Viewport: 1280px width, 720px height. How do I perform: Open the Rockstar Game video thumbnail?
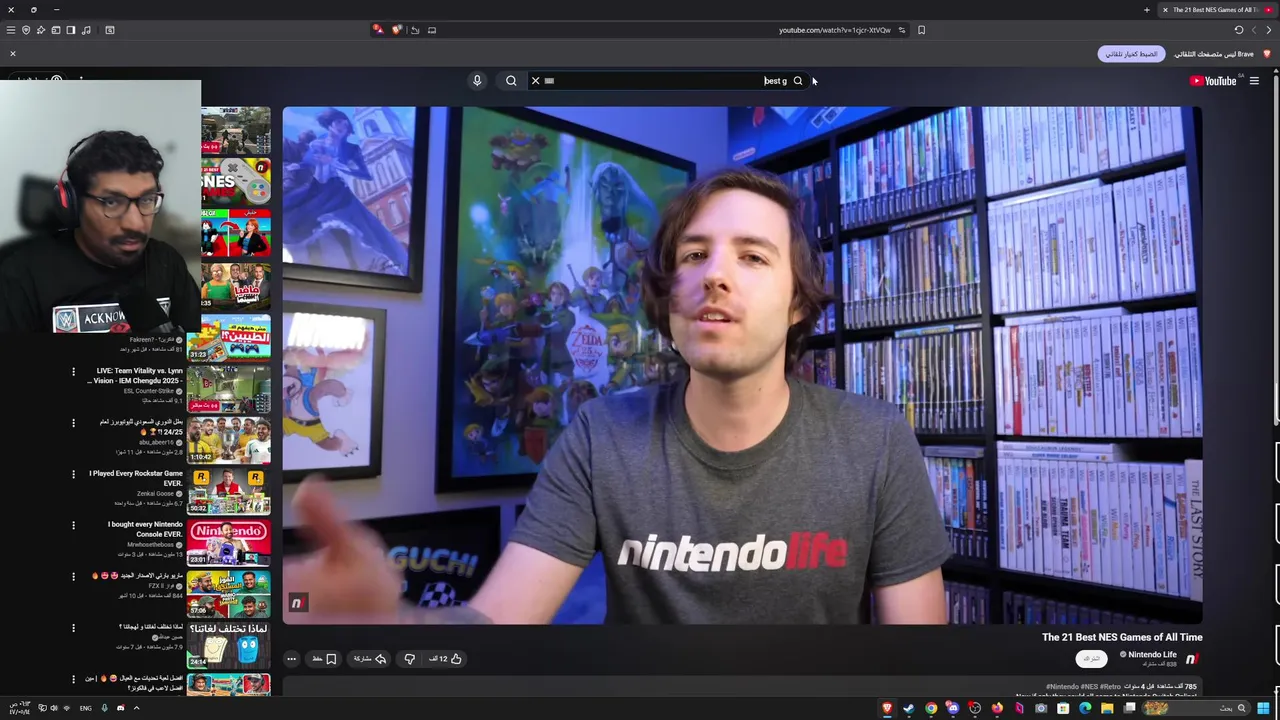[229, 491]
